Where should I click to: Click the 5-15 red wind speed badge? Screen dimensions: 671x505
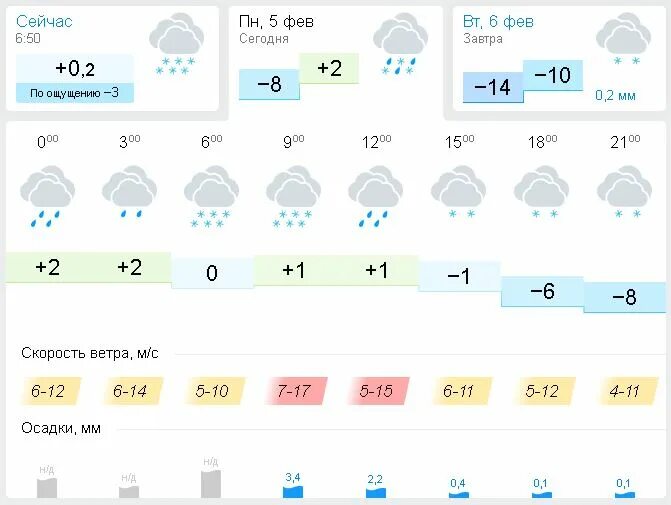pos(377,391)
